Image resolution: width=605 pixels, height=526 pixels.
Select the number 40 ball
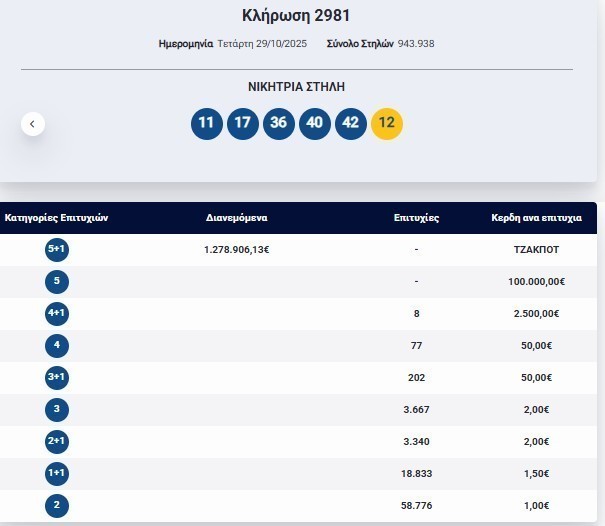[314, 124]
